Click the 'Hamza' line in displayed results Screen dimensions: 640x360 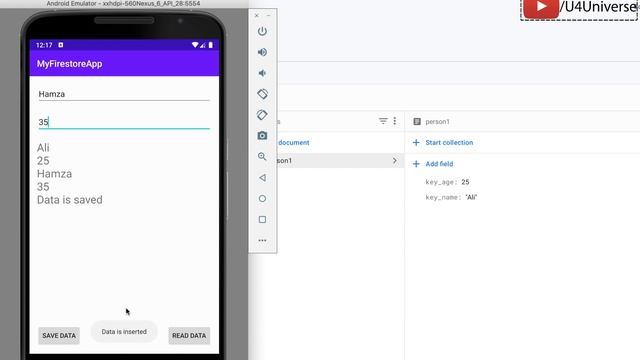(x=54, y=174)
